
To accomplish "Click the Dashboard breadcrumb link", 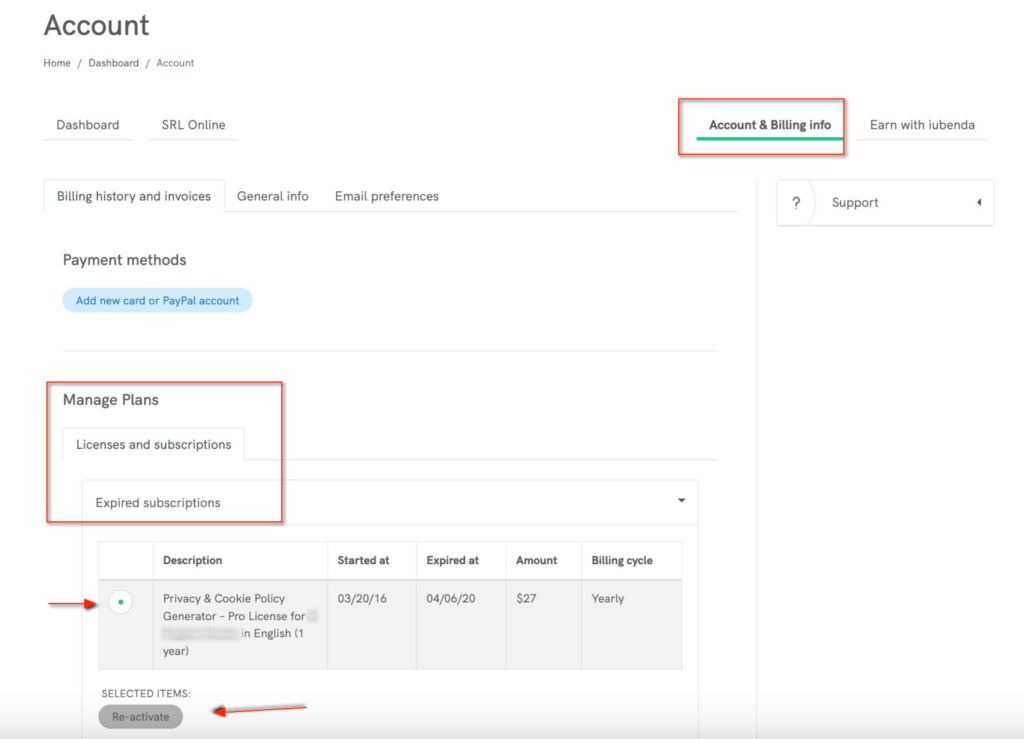I will coord(112,63).
